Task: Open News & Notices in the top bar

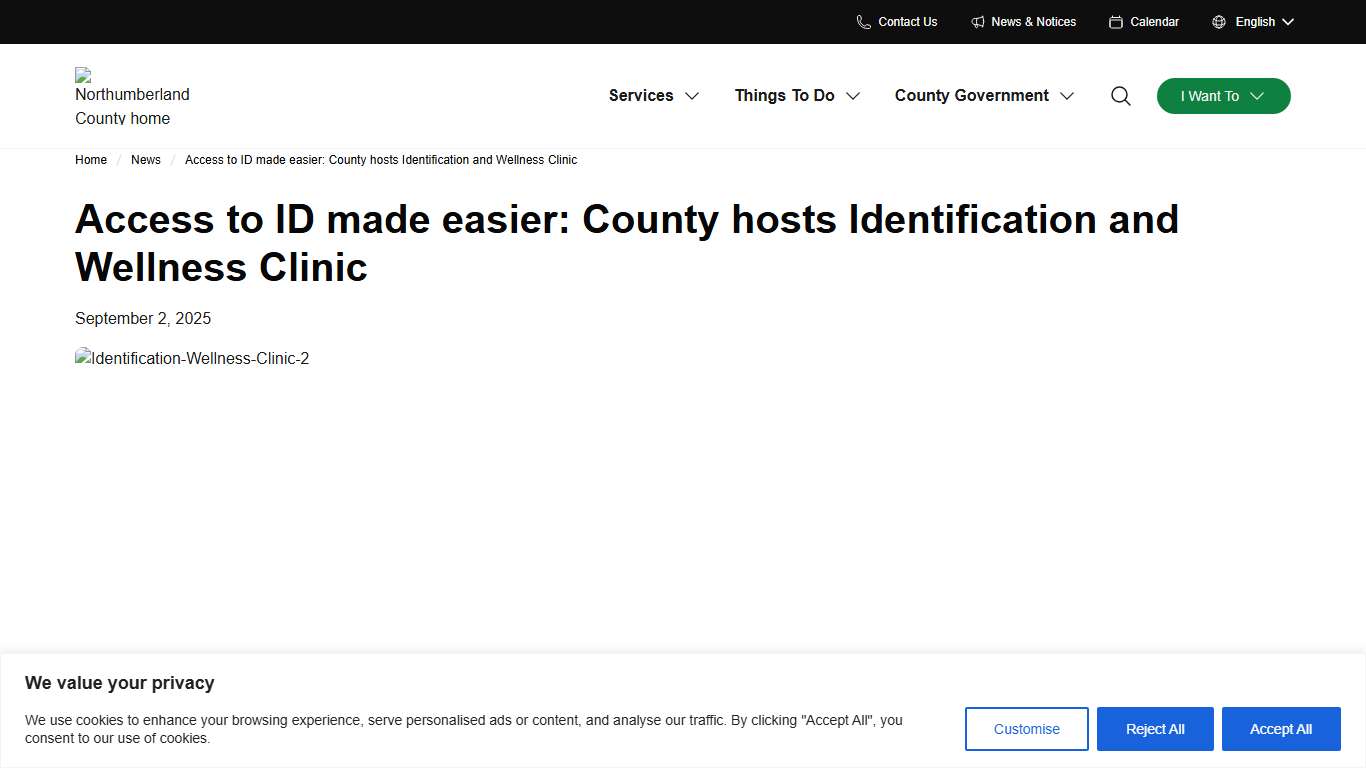Action: click(x=1034, y=22)
